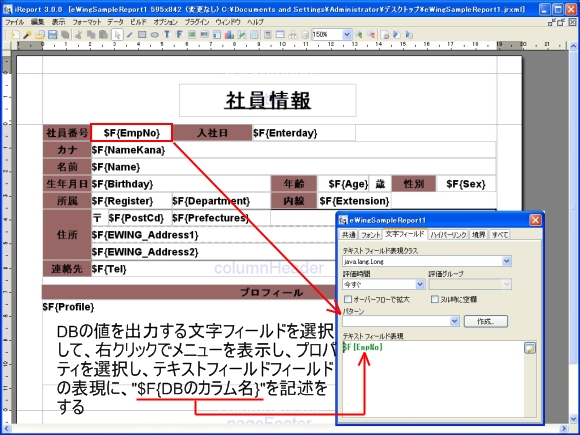Switch to the 境界 tab
Image resolution: width=580 pixels, height=435 pixels.
[x=479, y=235]
